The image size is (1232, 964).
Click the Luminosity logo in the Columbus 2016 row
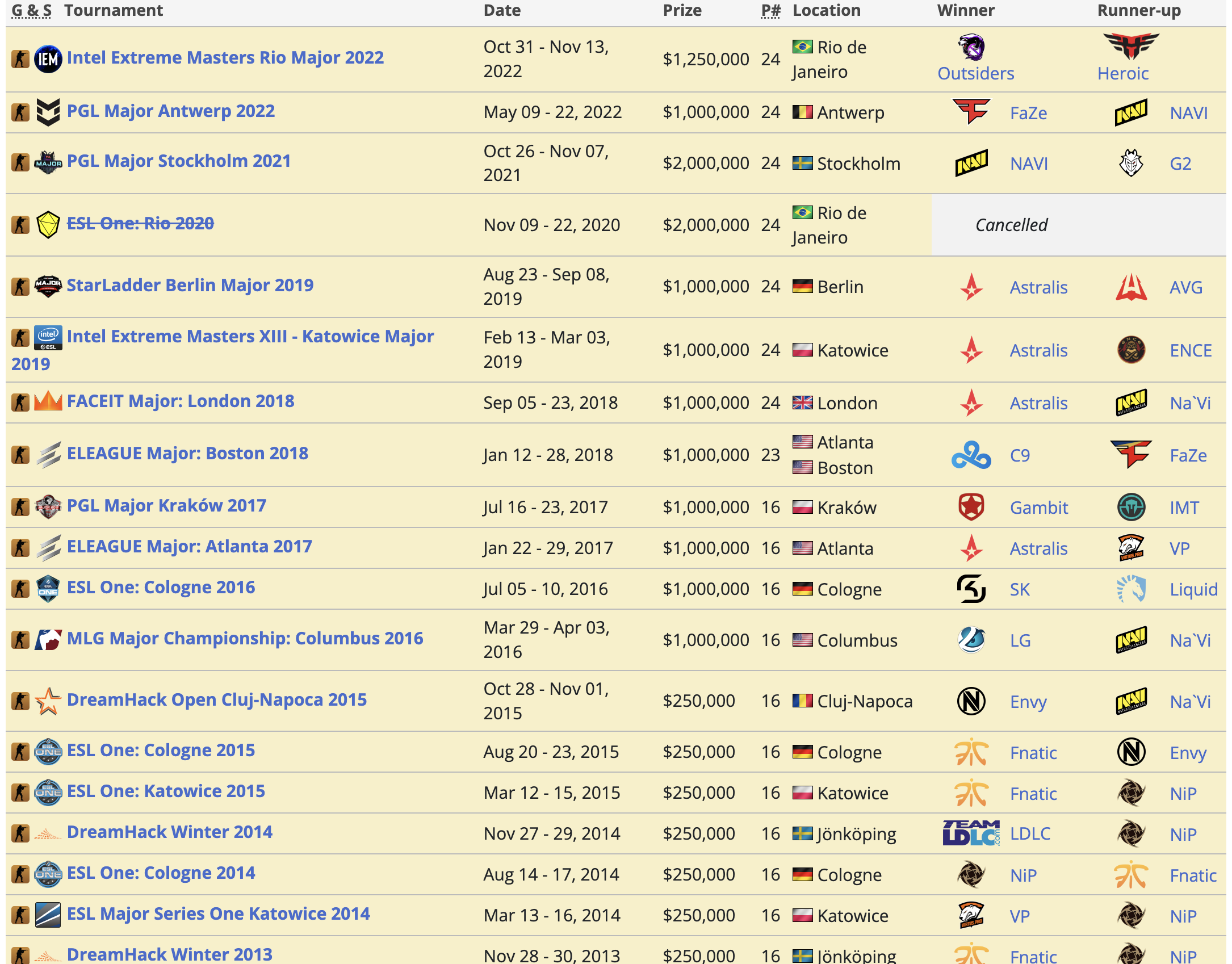tap(971, 640)
